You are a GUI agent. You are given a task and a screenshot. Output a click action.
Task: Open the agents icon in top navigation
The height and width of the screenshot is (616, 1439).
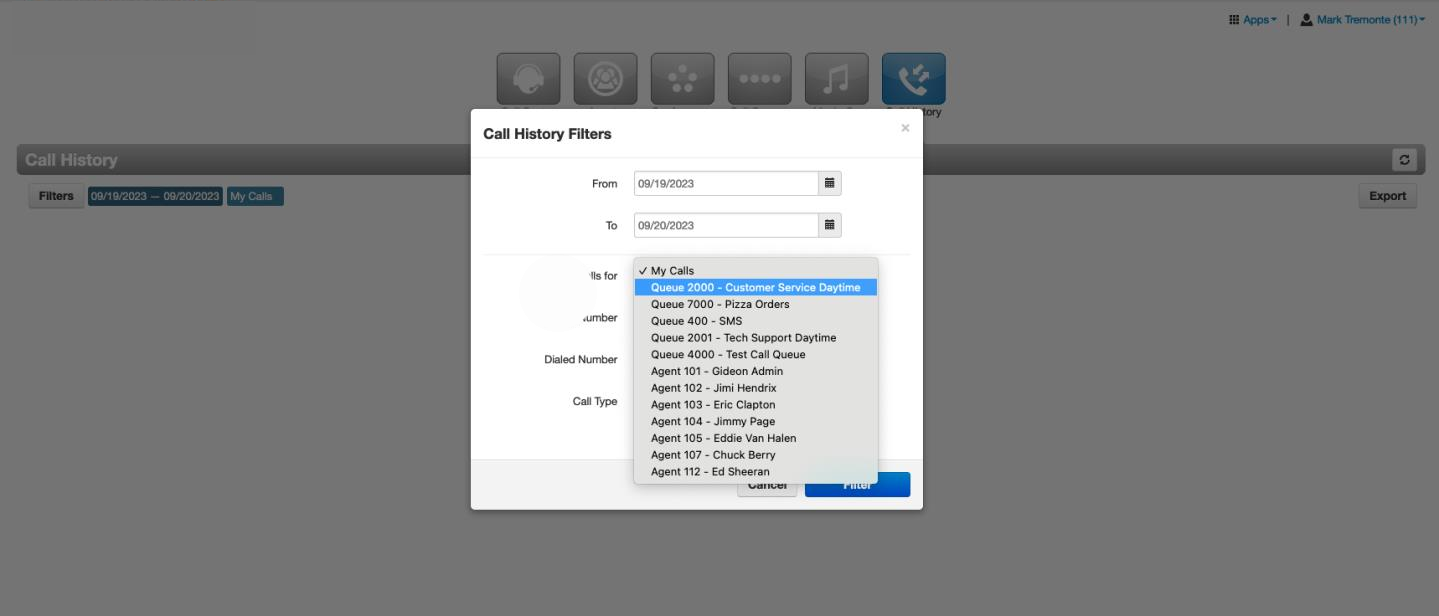(606, 79)
